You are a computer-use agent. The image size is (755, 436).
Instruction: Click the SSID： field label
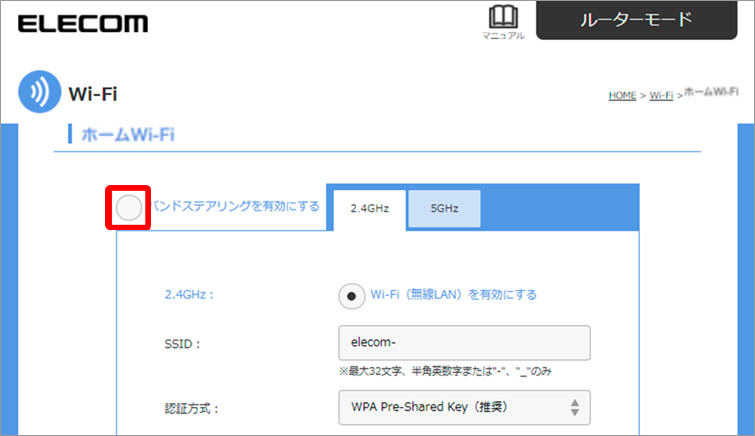click(x=182, y=344)
